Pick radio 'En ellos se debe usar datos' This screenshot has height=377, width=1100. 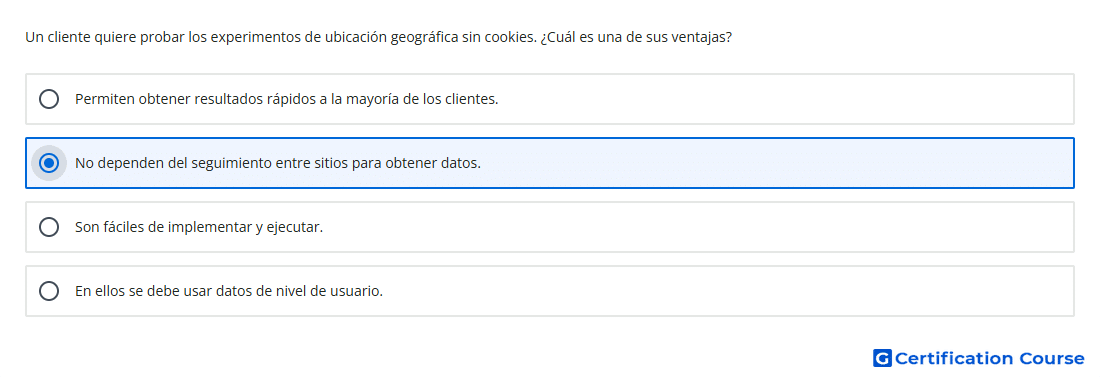point(49,291)
